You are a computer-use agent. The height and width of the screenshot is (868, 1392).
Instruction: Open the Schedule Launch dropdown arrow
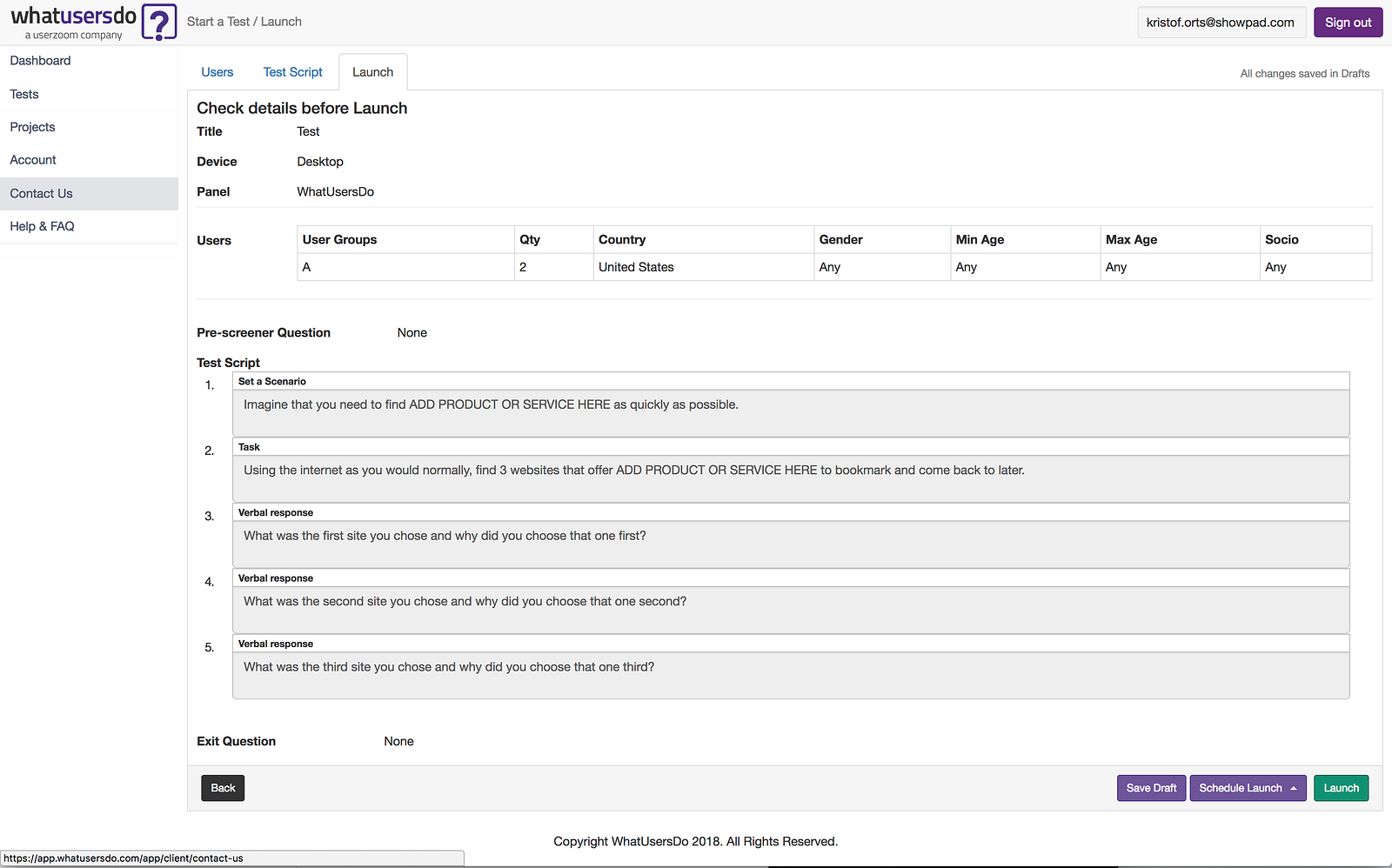point(1294,788)
